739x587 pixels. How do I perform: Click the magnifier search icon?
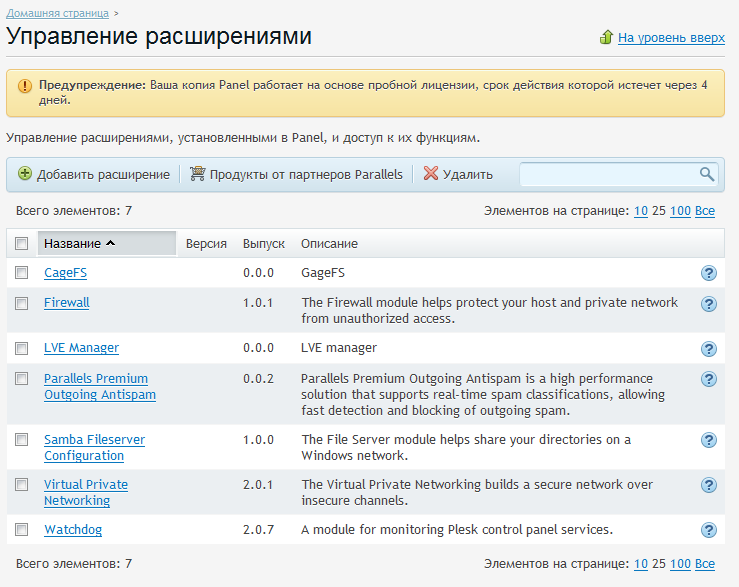[x=706, y=174]
